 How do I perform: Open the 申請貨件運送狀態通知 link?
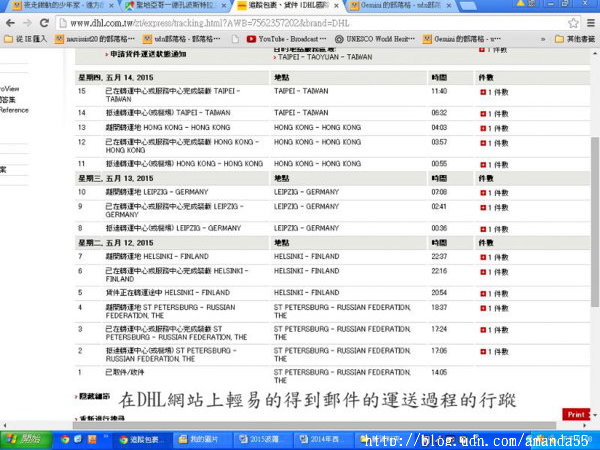[x=148, y=54]
